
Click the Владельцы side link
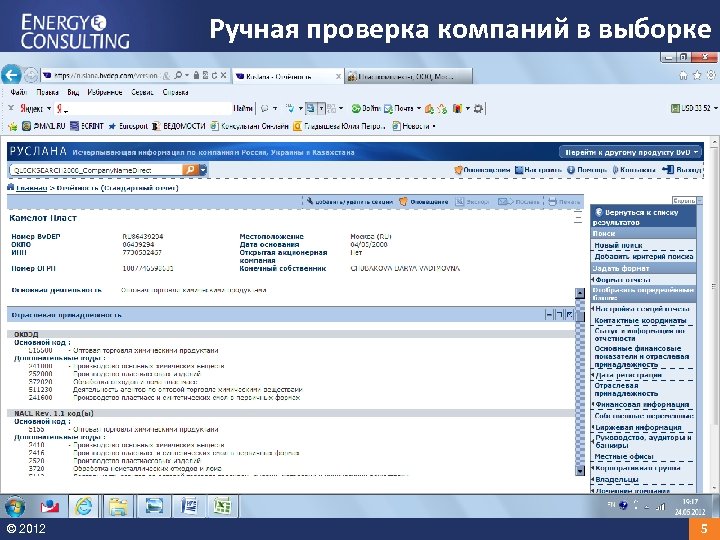coord(617,479)
